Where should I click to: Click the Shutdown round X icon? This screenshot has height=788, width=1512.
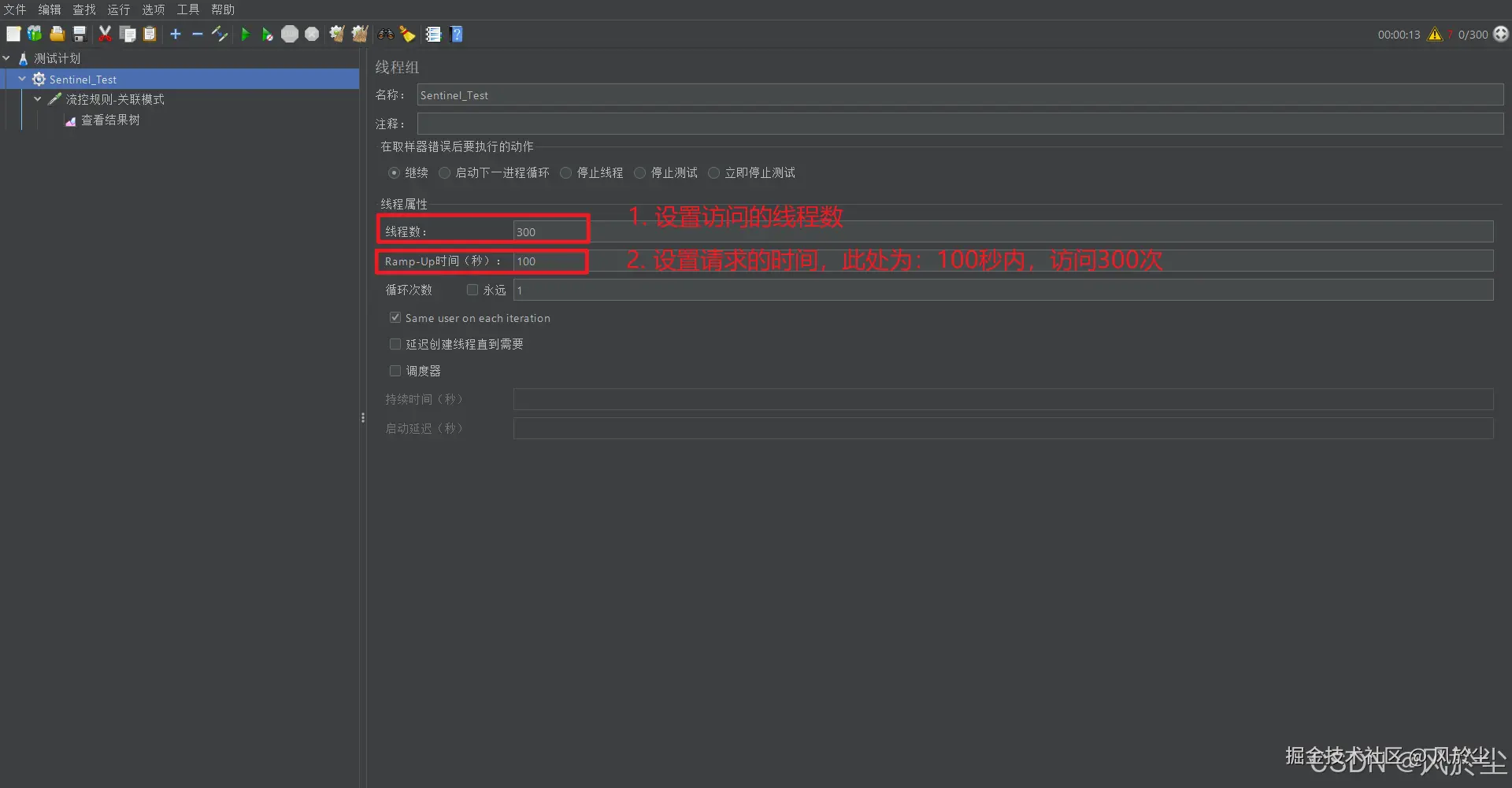[x=312, y=34]
